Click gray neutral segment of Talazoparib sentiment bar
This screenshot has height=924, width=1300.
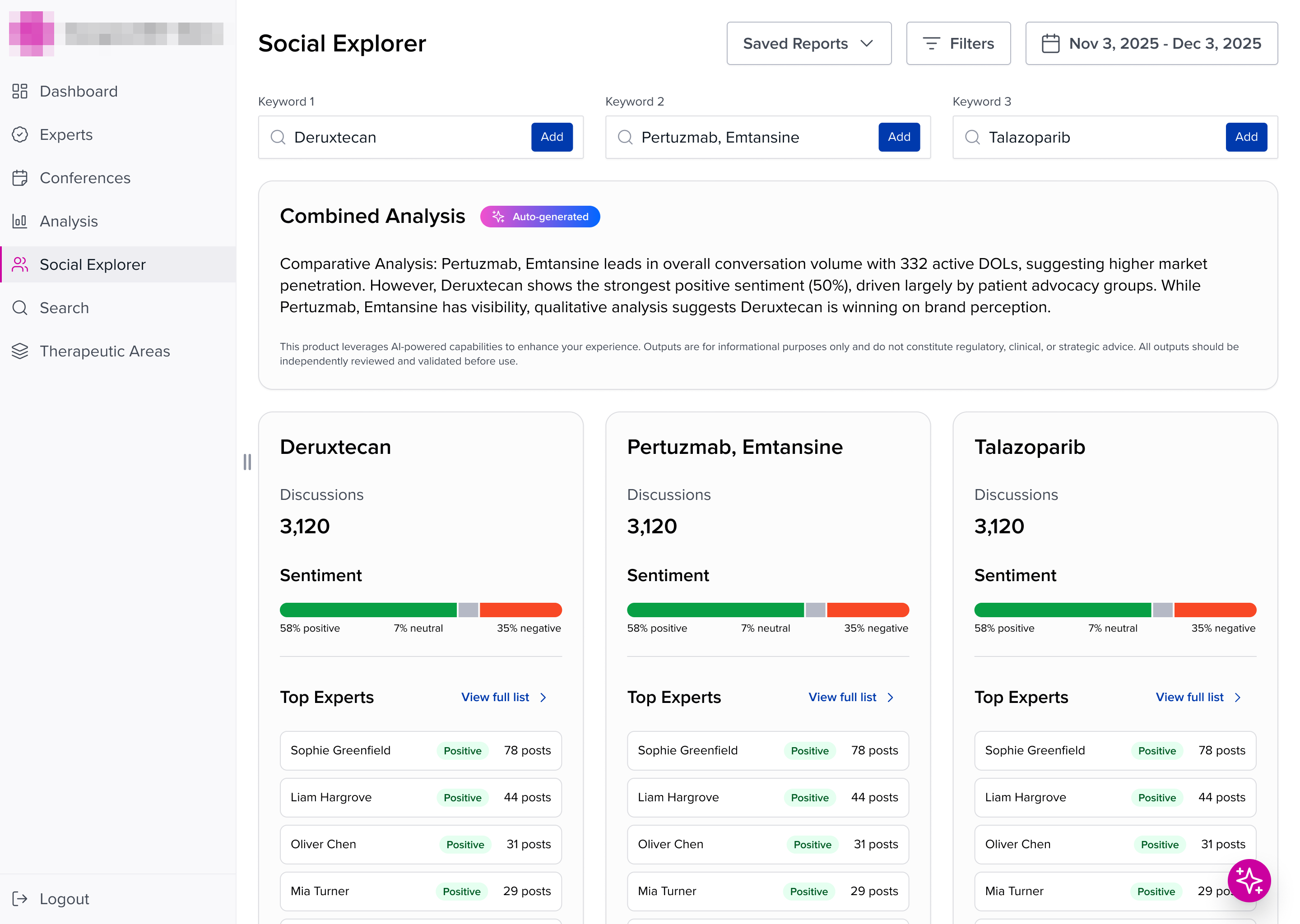click(x=1162, y=610)
